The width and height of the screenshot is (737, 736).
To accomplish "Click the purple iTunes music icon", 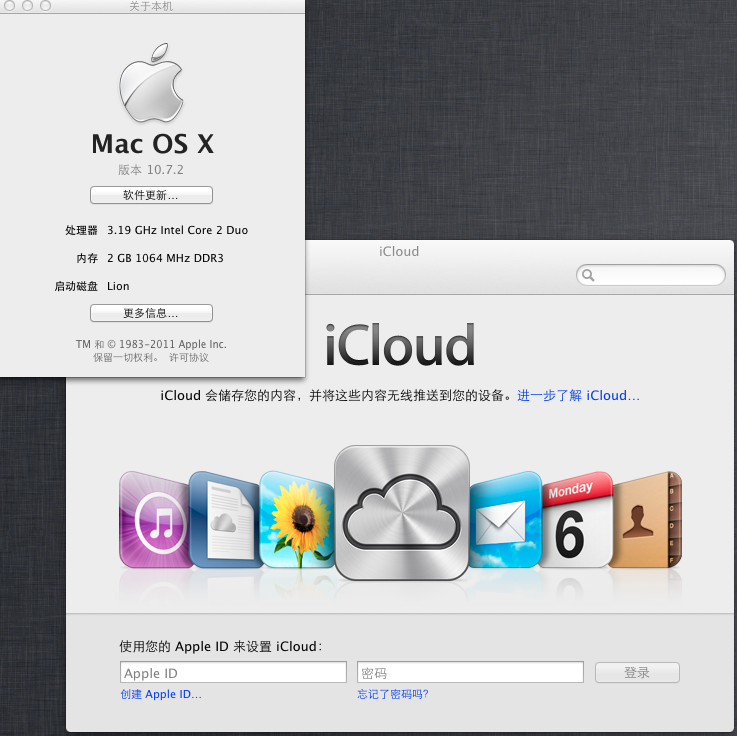I will pyautogui.click(x=155, y=520).
